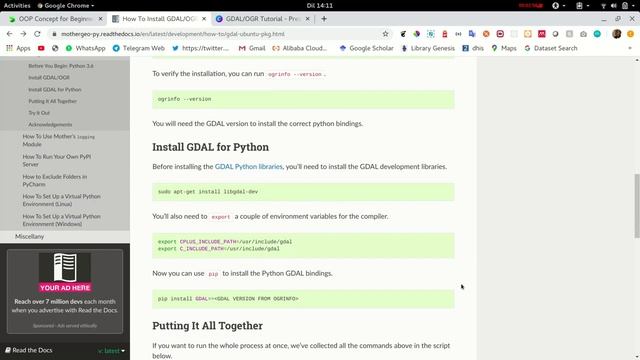Close the OOP Concept tab
Viewport: 640px width, 360px height.
100,19
